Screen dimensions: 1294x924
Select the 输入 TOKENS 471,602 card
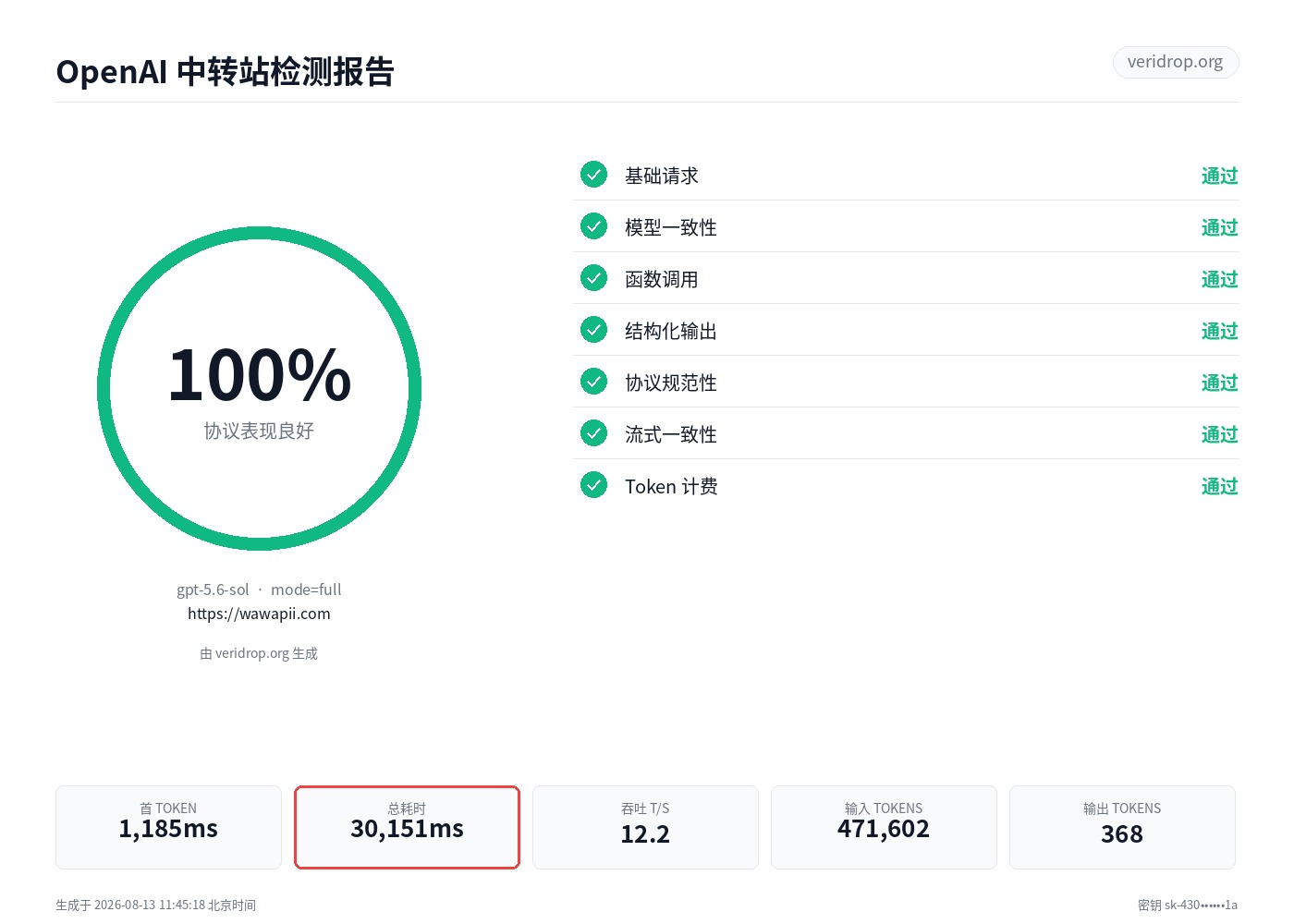point(884,827)
